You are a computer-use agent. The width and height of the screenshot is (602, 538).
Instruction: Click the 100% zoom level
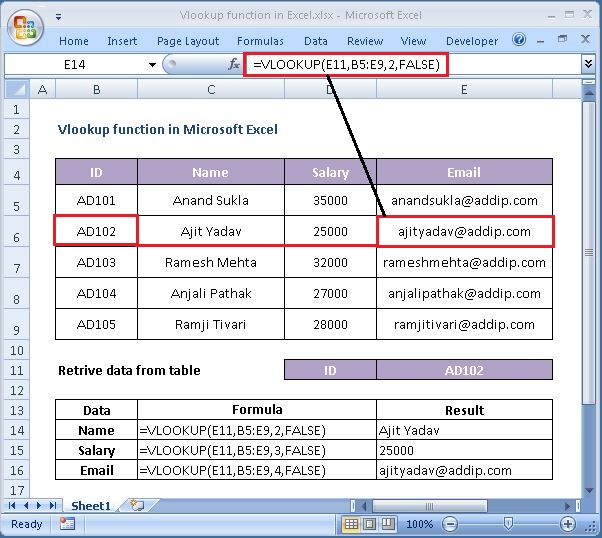(x=420, y=524)
